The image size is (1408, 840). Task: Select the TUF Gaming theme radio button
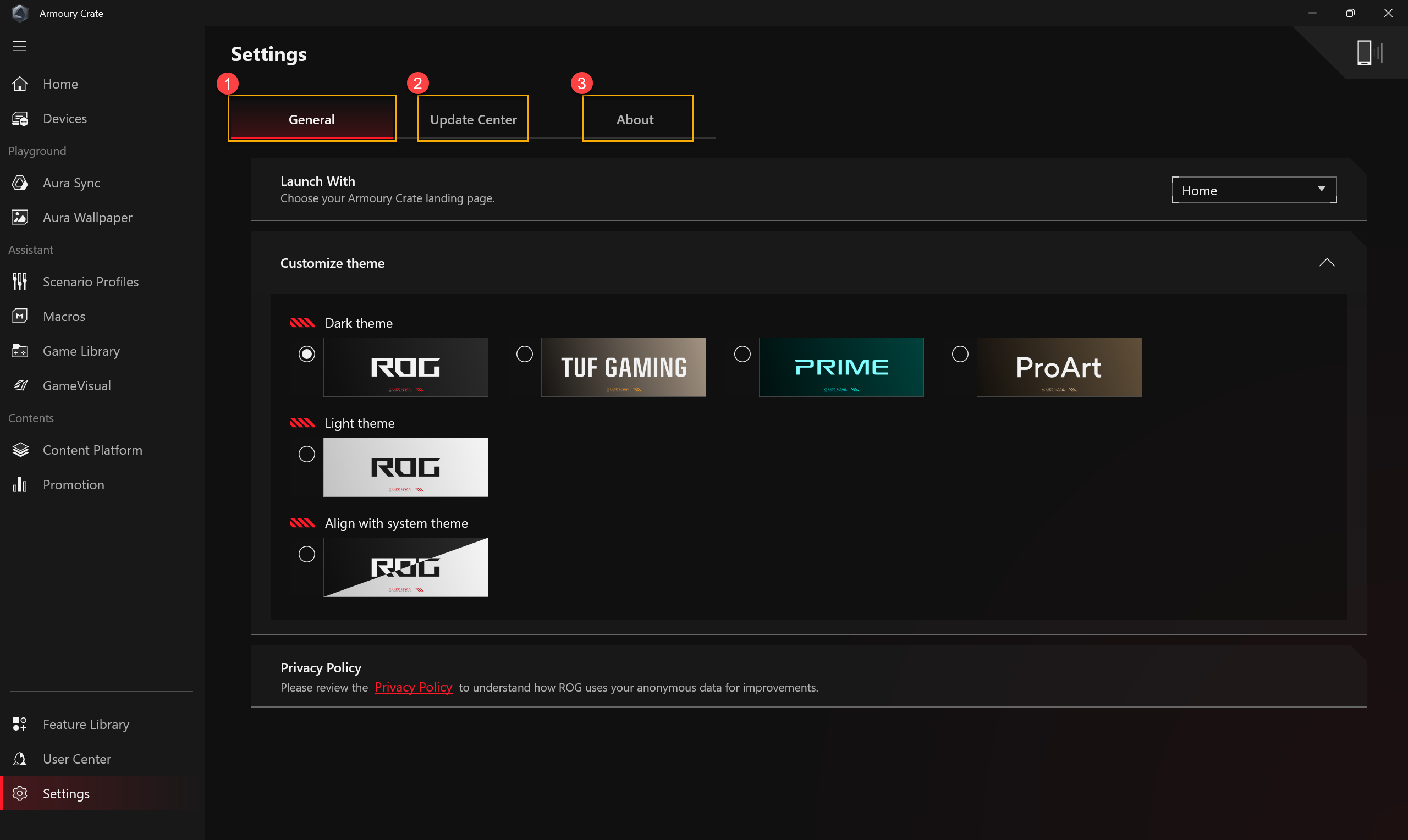[525, 354]
